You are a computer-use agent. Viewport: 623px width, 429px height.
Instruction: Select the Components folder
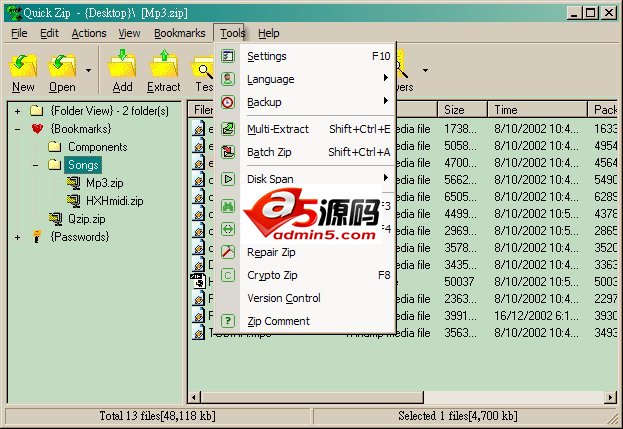tap(98, 147)
